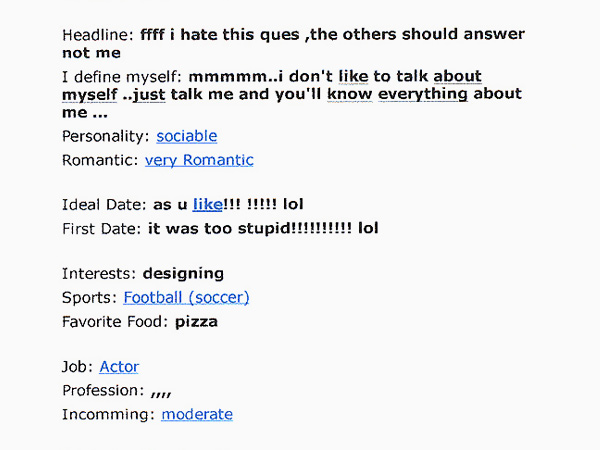The image size is (600, 450).
Task: Open the 'sociable' personality link
Action: (186, 136)
